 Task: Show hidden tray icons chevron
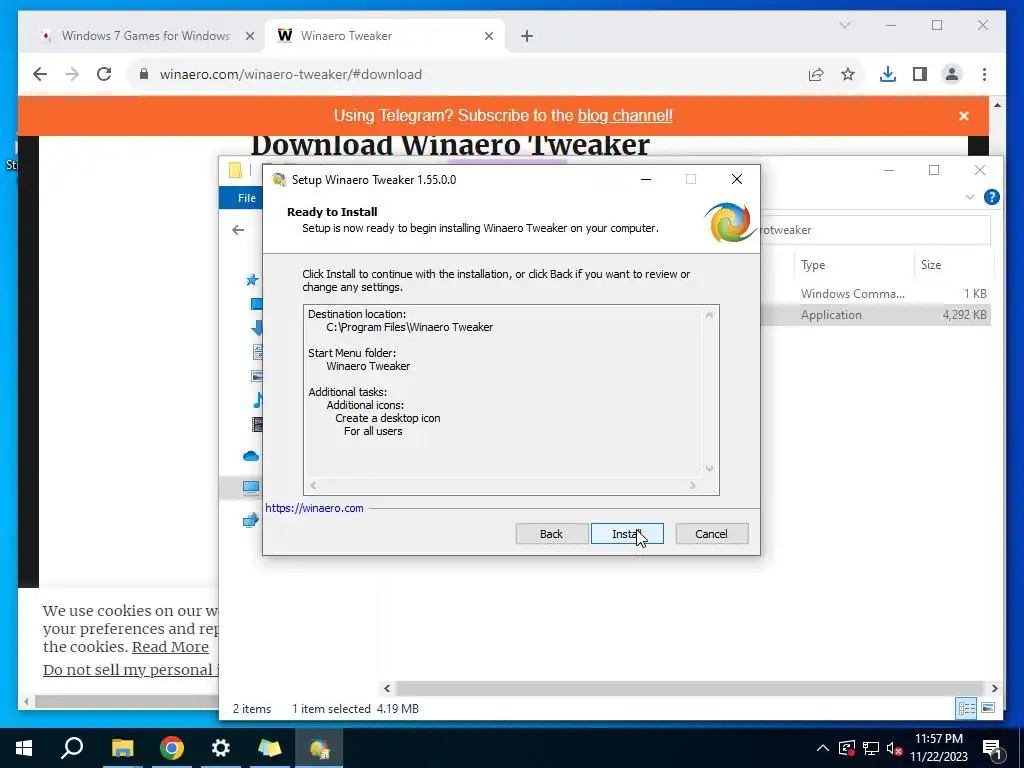[x=823, y=748]
